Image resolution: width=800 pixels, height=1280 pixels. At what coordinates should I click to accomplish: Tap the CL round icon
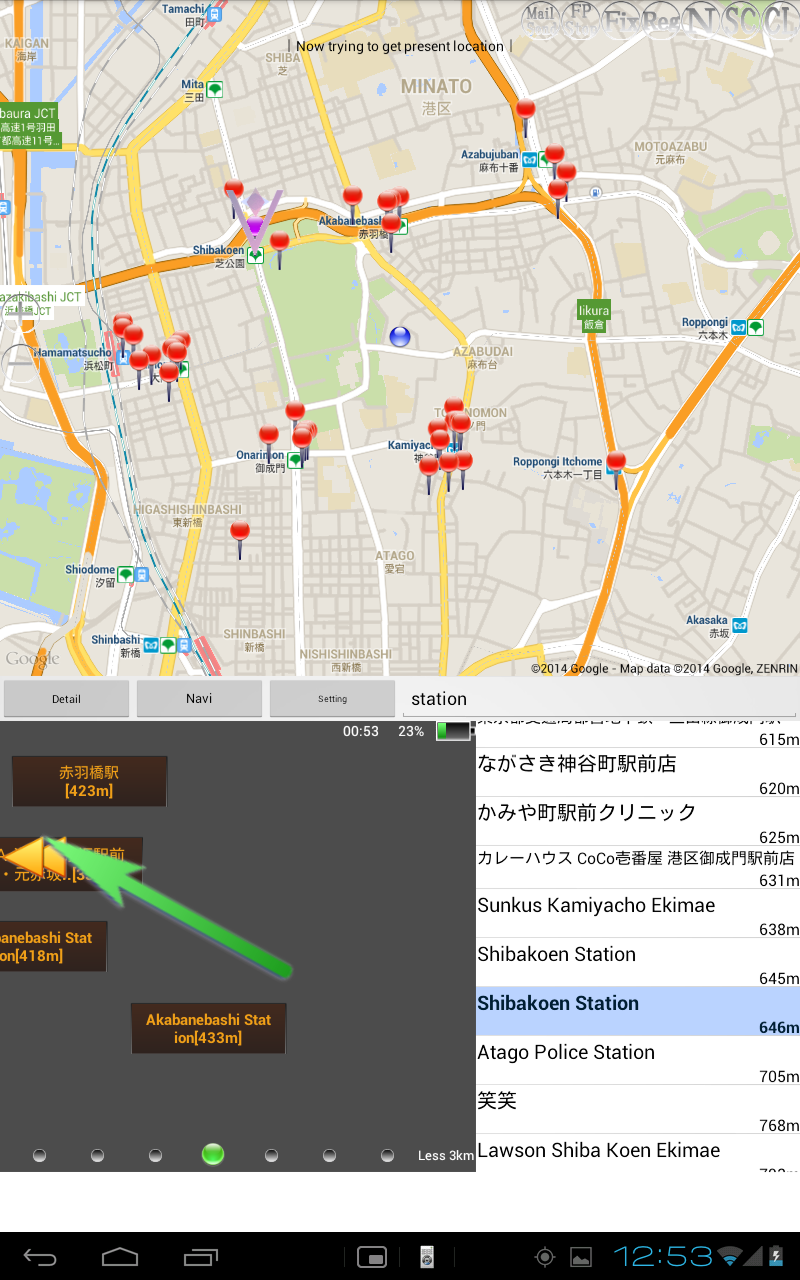click(779, 19)
